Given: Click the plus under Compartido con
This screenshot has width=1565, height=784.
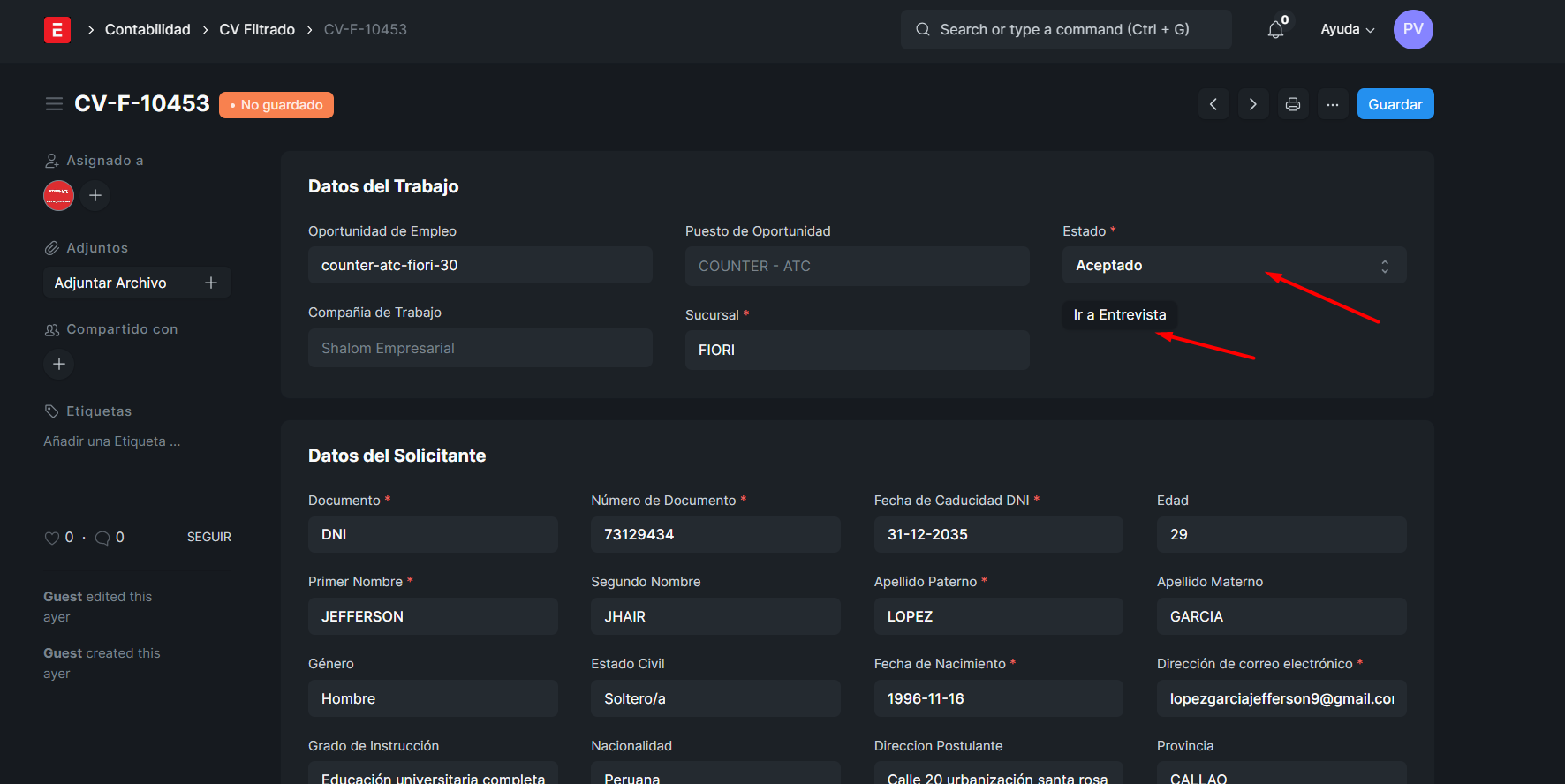Looking at the screenshot, I should (x=59, y=364).
